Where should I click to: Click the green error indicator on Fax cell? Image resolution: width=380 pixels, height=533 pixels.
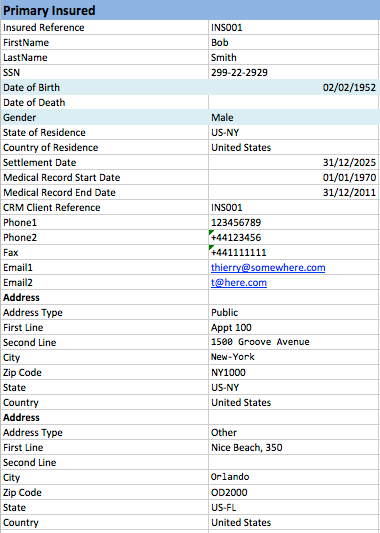[211, 247]
